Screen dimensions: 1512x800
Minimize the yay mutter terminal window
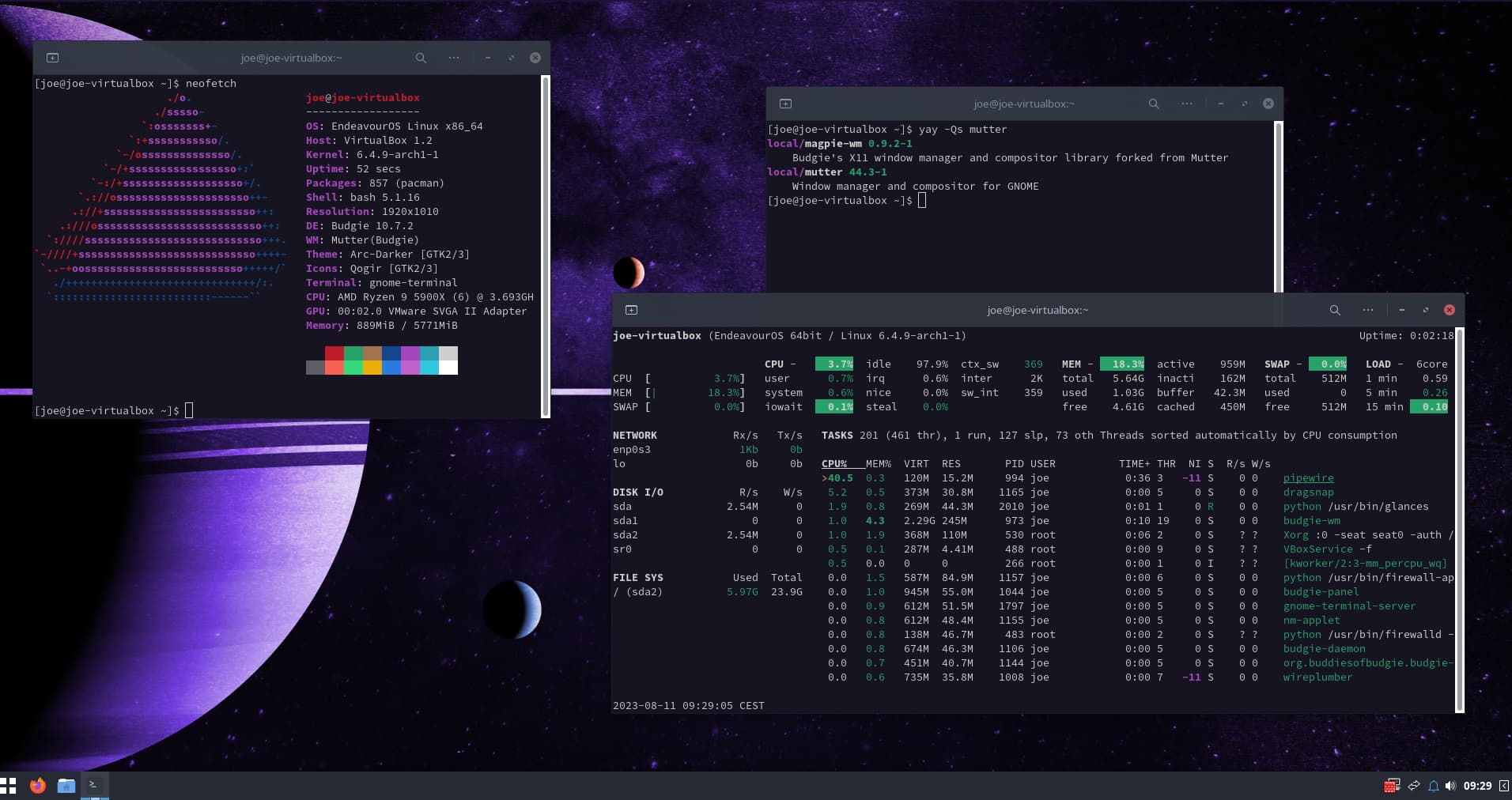(1221, 104)
